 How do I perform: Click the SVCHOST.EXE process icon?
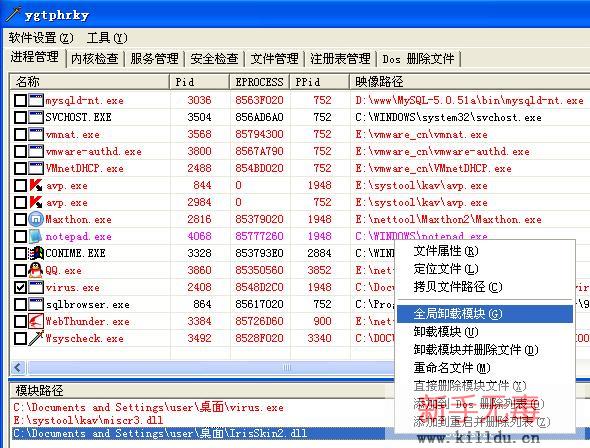click(36, 117)
